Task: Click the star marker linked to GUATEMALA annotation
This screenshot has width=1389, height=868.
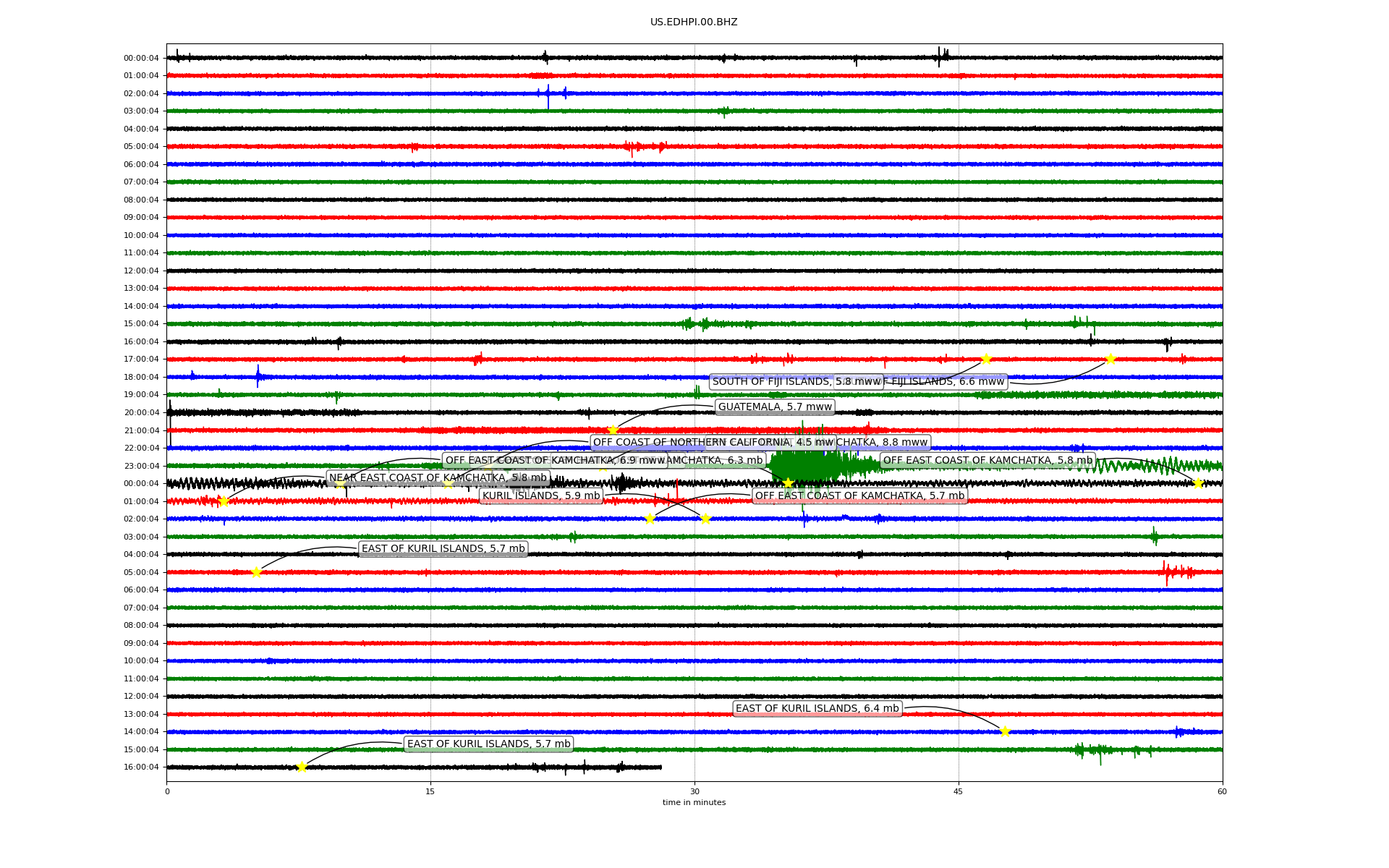Action: 613,430
